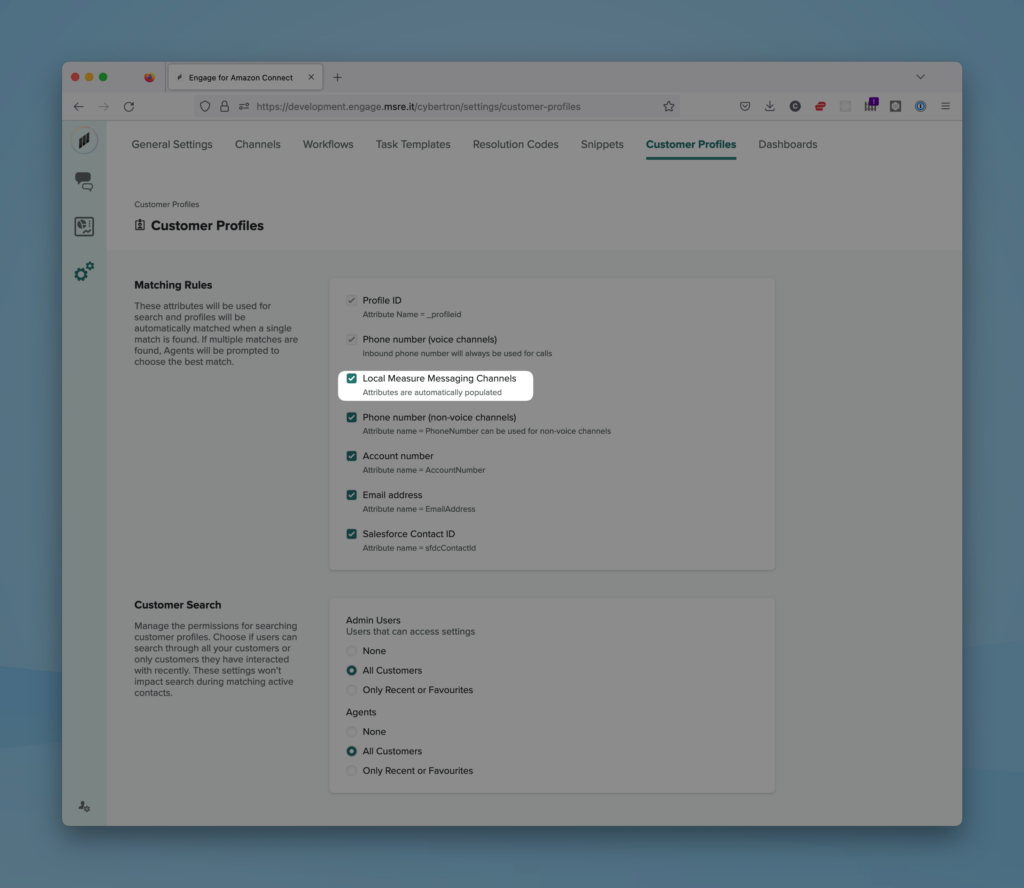
Task: Open the agent settings icon at sidebar bottom
Action: (x=84, y=806)
